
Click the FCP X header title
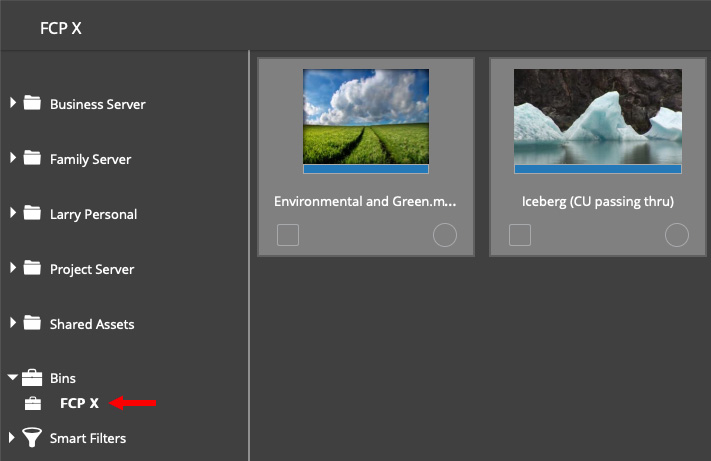coord(61,28)
